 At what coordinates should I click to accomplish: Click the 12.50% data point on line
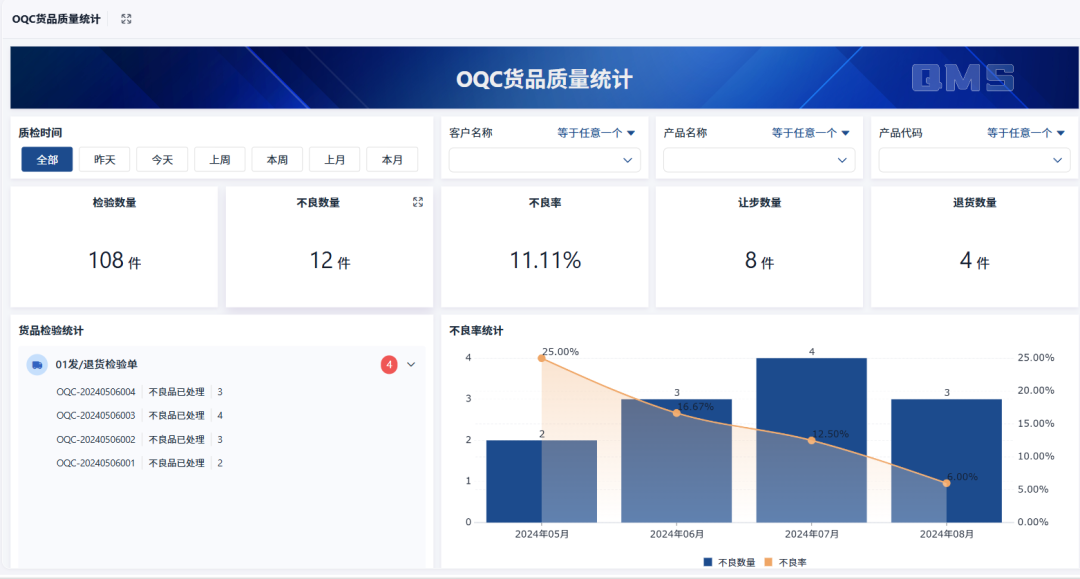pos(811,440)
